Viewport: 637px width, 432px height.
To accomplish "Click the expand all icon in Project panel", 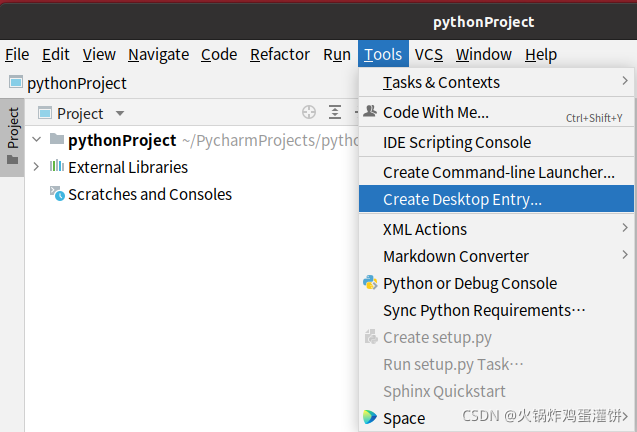I will coord(335,112).
